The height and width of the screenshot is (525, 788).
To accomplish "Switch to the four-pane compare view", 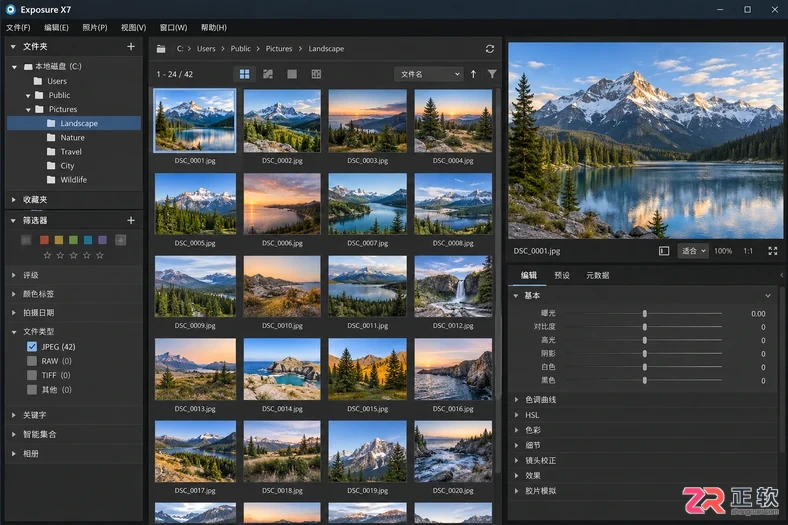I will (316, 74).
